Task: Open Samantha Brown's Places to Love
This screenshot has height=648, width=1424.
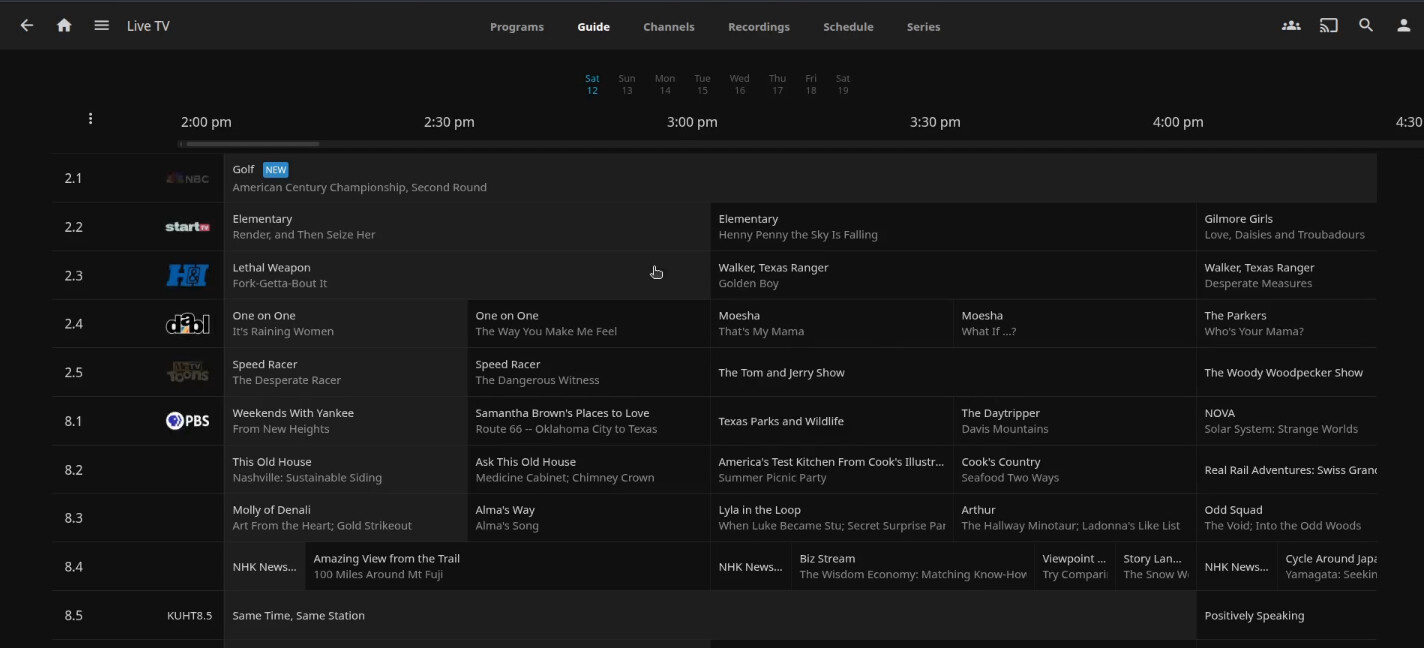Action: 589,421
